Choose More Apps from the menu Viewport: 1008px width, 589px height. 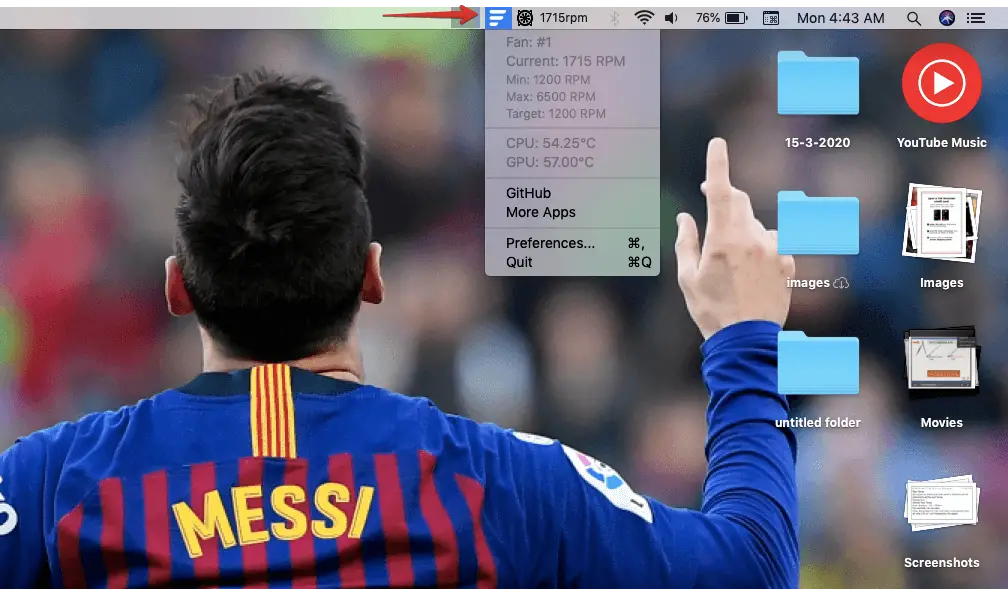click(572, 212)
